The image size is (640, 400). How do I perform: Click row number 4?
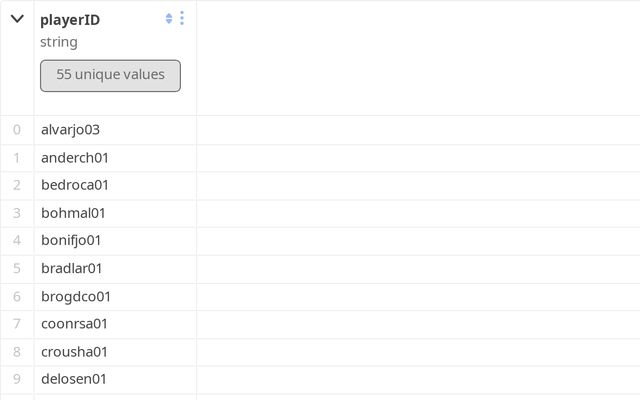coord(17,240)
